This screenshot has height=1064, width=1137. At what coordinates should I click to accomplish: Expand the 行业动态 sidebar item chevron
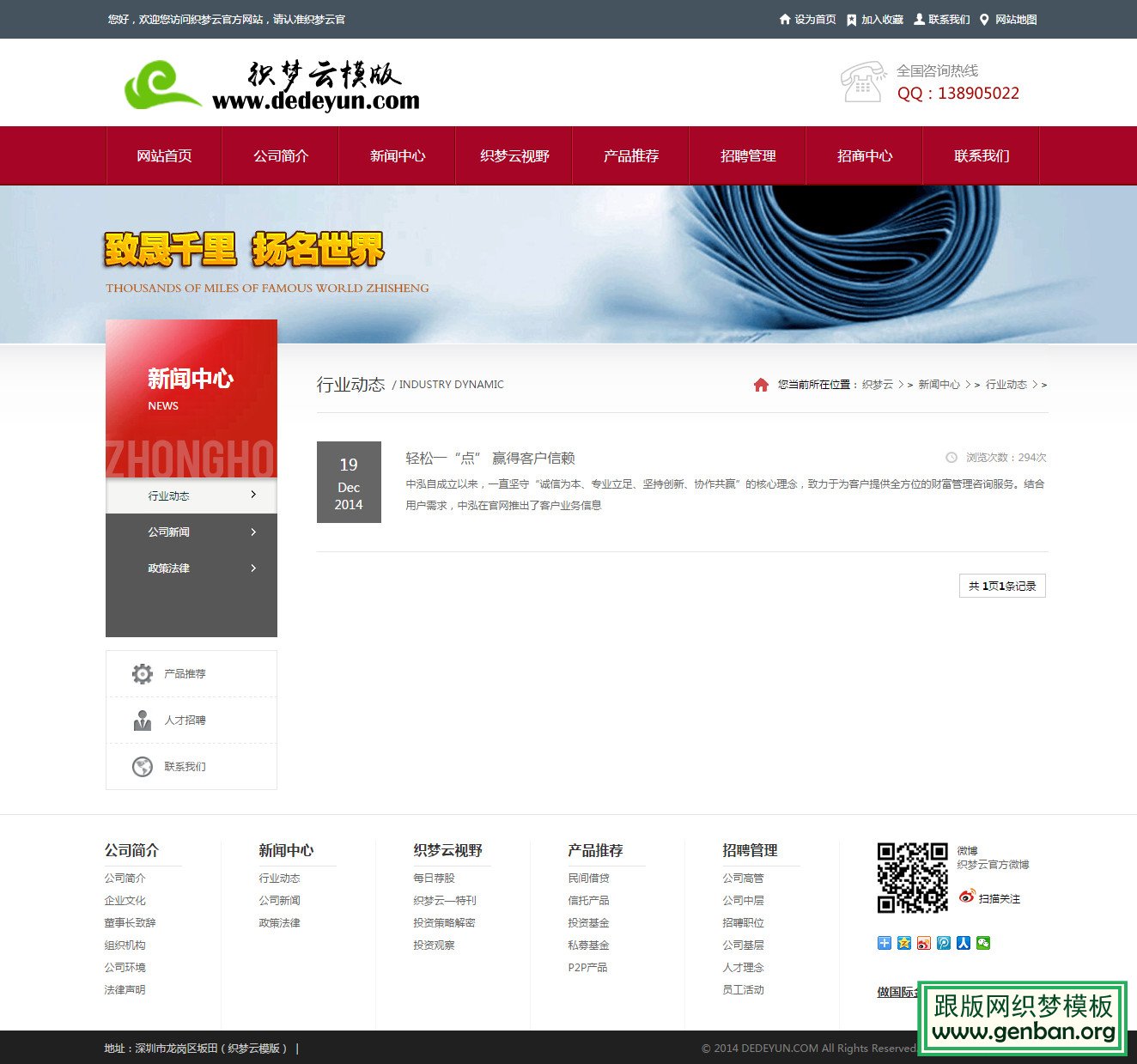253,495
